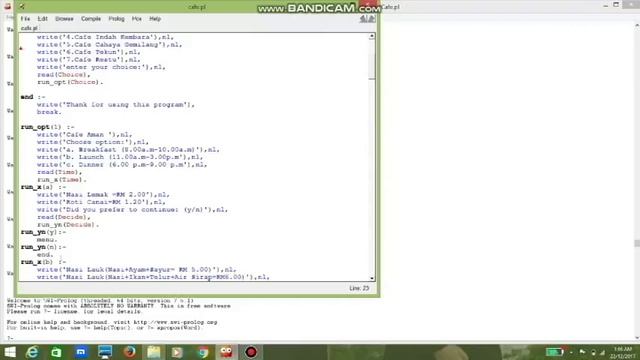This screenshot has width=640, height=360.
Task: Open Bandicam recorder taskbar icon
Action: pos(251,352)
